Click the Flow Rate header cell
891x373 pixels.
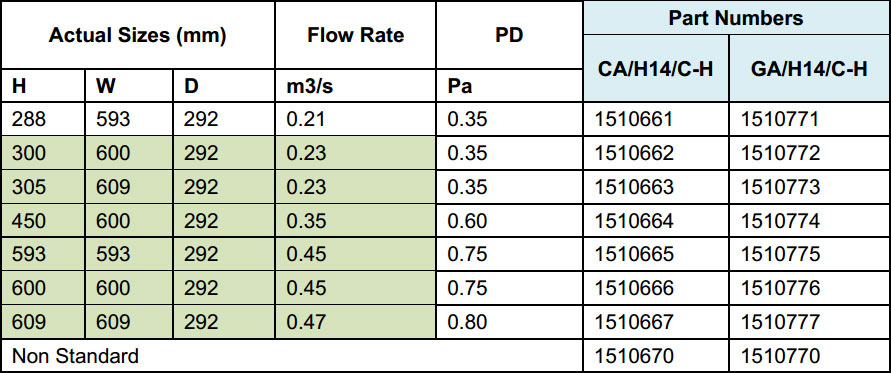355,35
